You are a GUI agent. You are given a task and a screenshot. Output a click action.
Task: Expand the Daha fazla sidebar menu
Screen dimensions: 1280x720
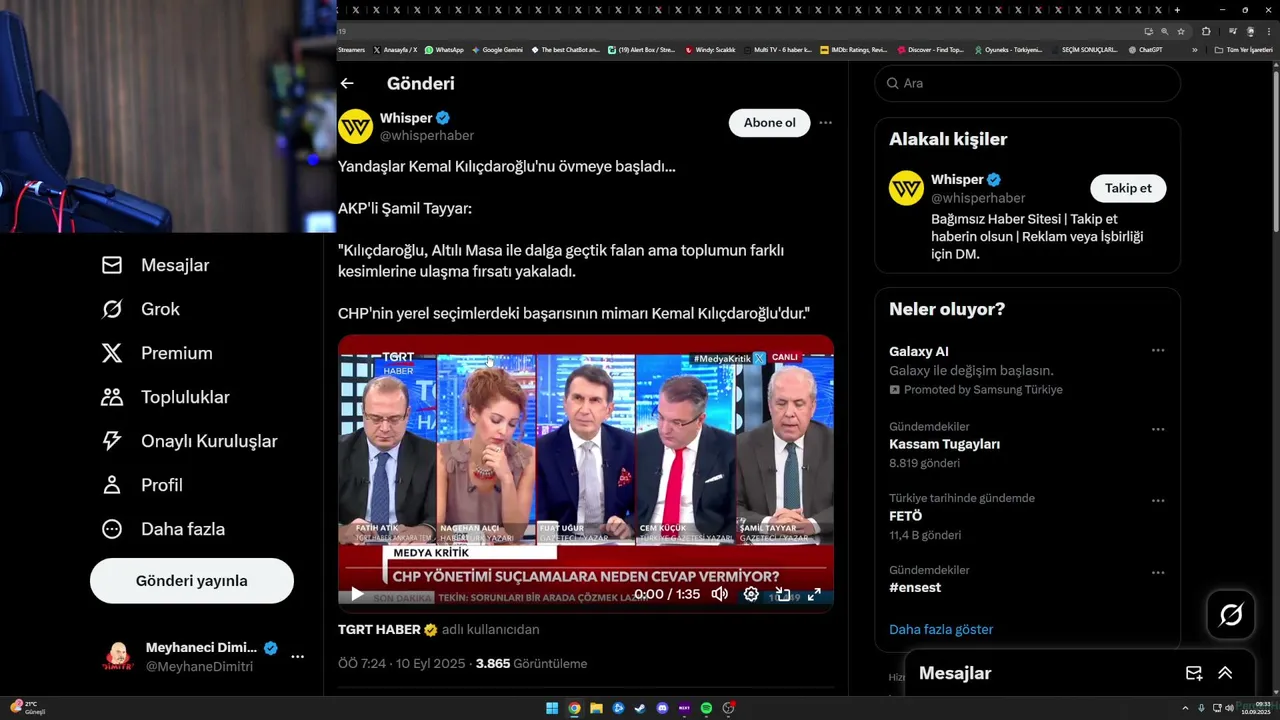coord(163,529)
